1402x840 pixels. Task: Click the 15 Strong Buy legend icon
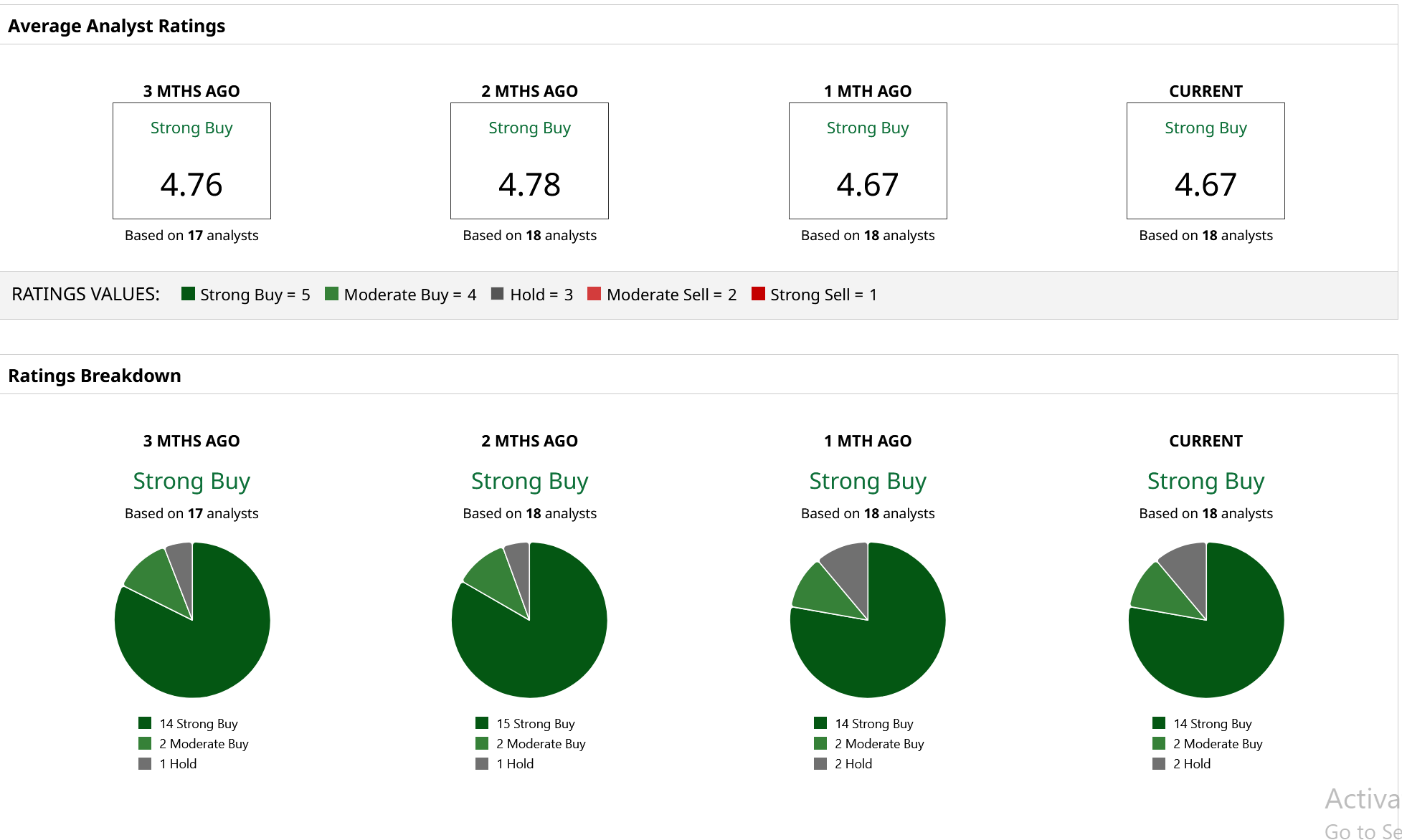point(482,722)
